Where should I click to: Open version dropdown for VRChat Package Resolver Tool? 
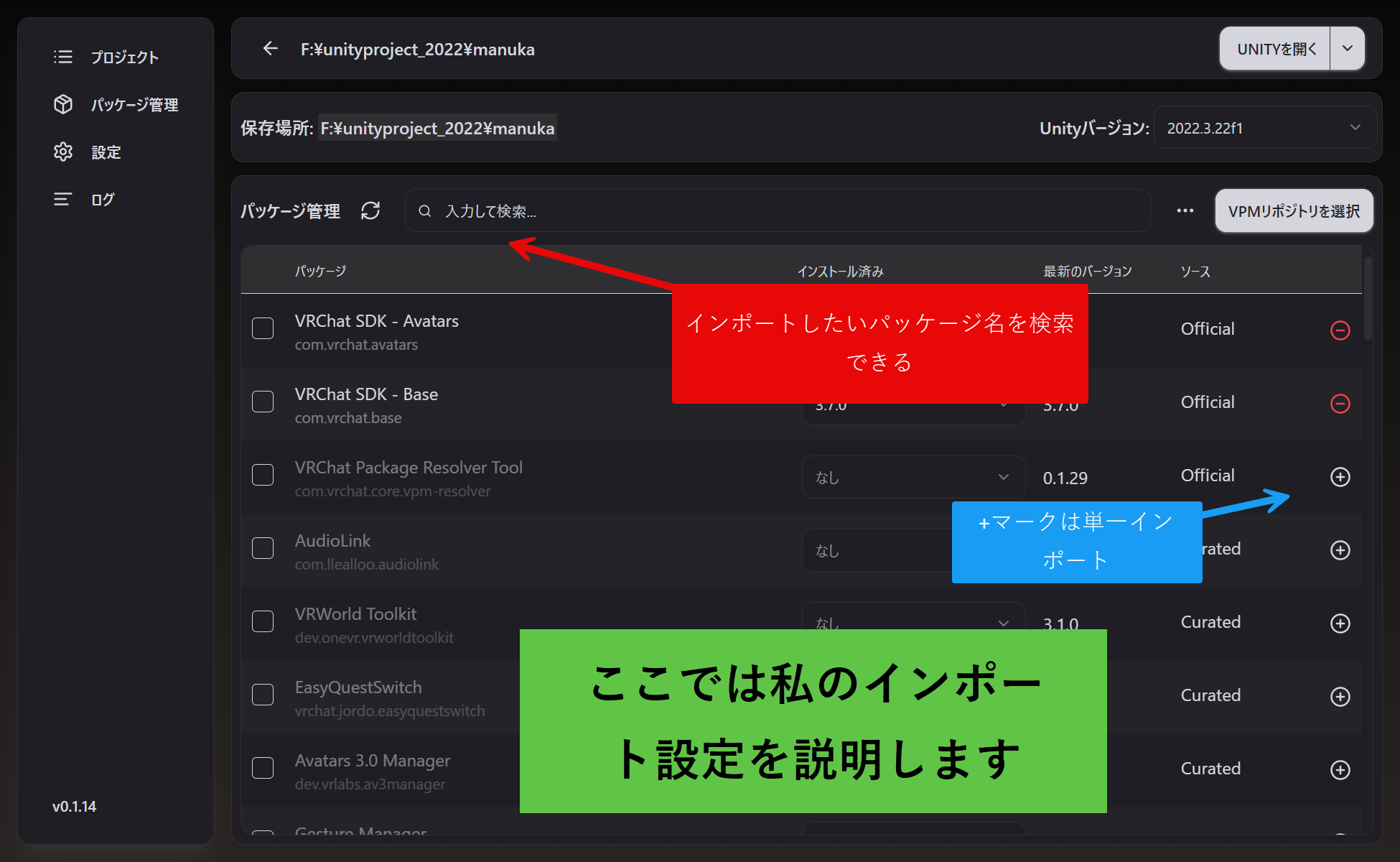pyautogui.click(x=913, y=477)
